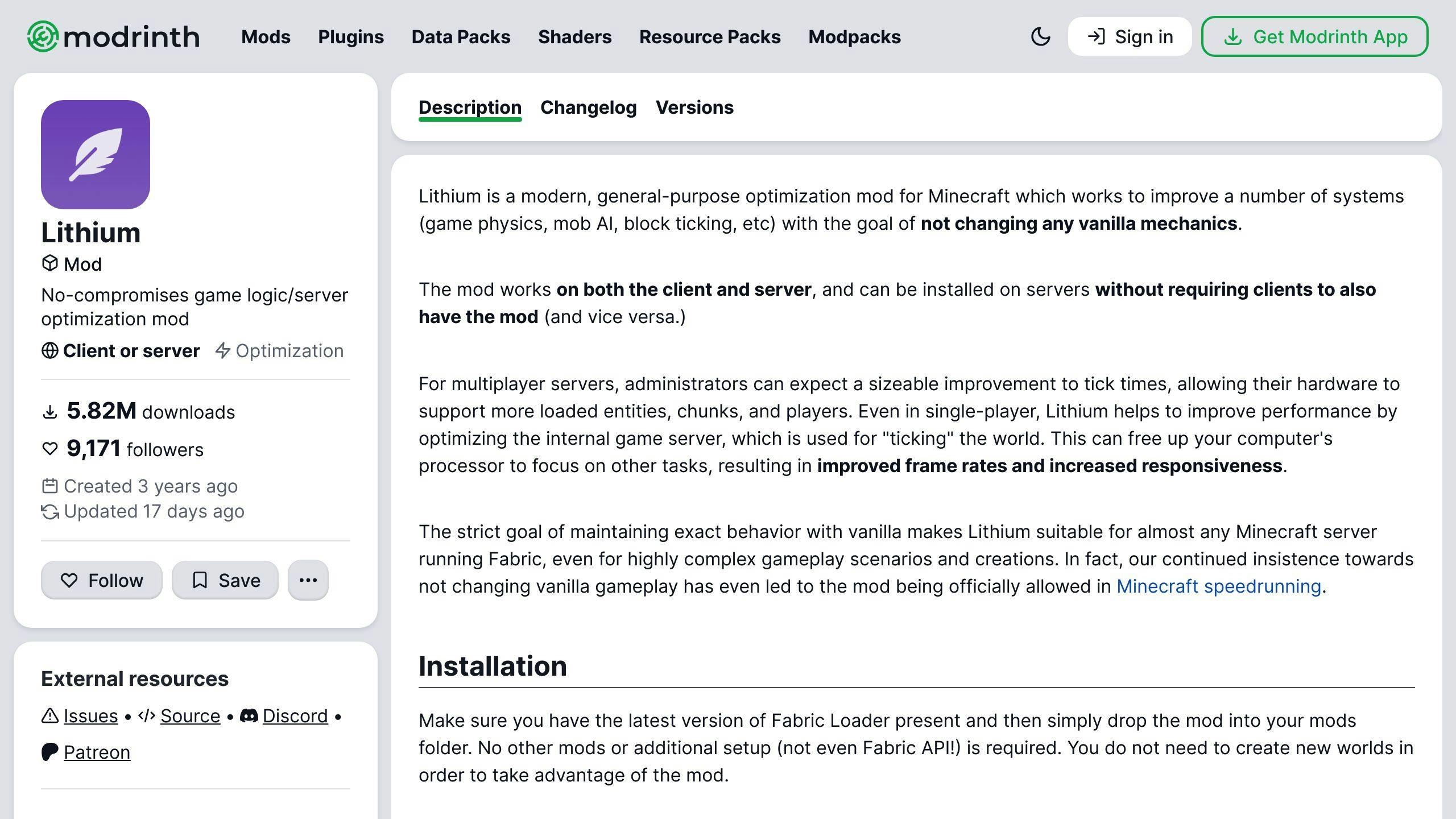1456x819 pixels.
Task: Click Get Modrinth App button
Action: click(1314, 36)
